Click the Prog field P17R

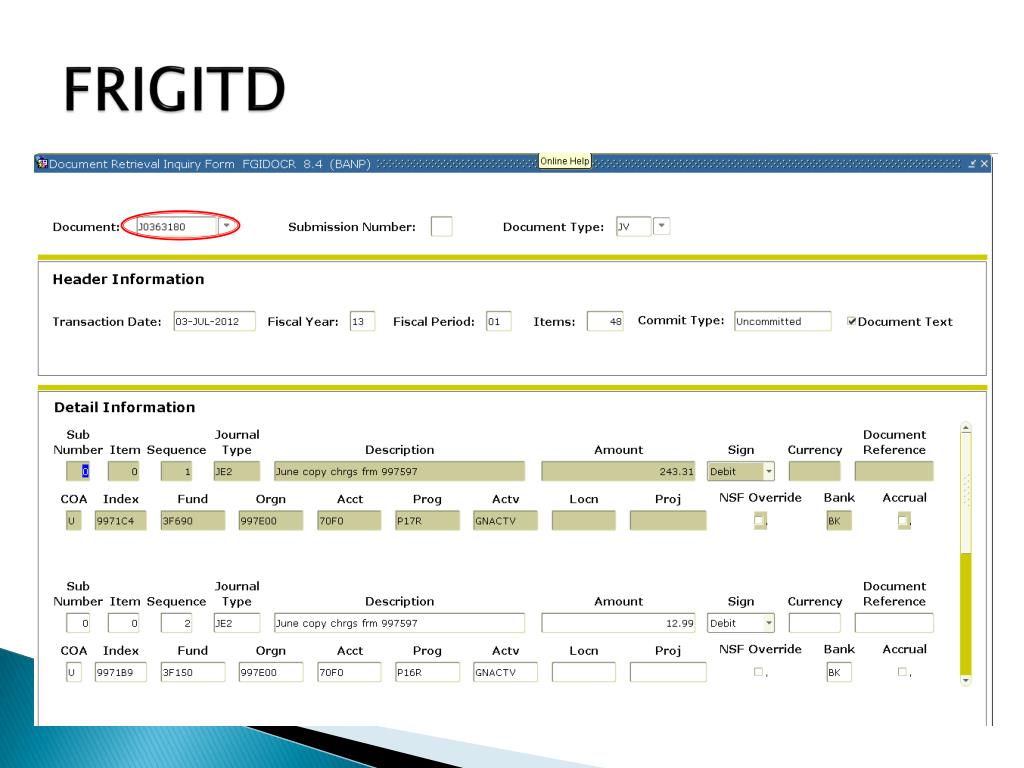pos(427,521)
